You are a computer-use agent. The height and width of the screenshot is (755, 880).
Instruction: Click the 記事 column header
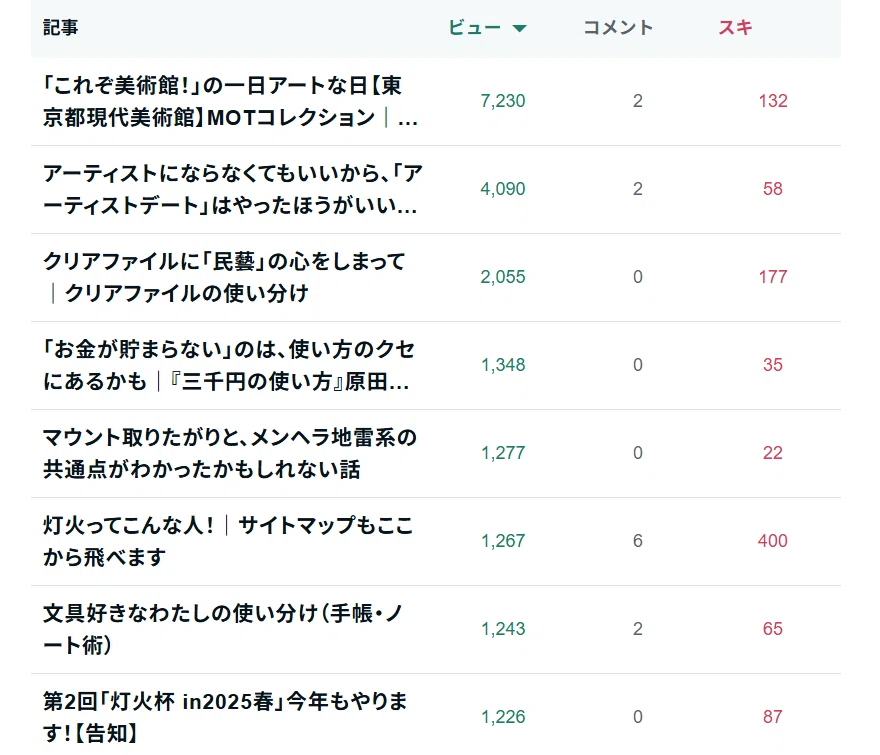pos(61,28)
